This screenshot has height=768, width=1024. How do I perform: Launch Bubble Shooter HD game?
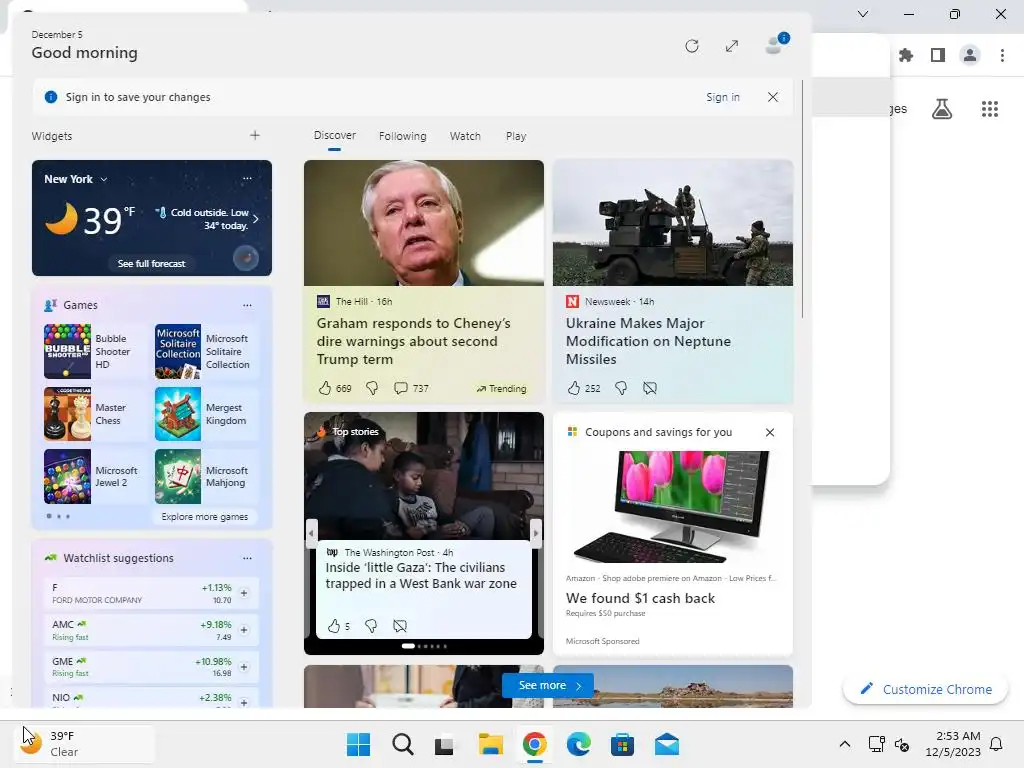[95, 351]
